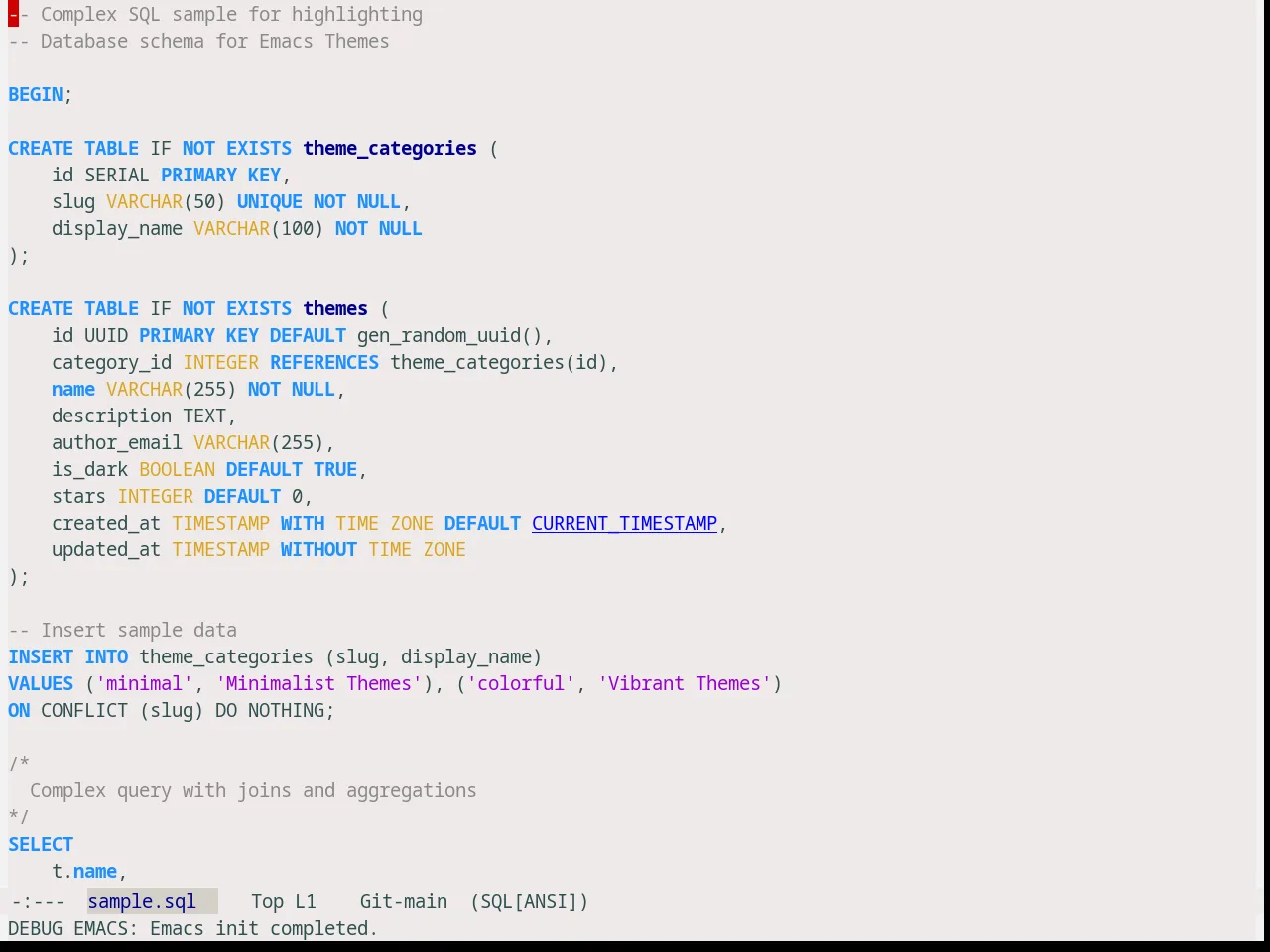Click the 'Vibrant Themes' string literal
The height and width of the screenshot is (952, 1270).
point(685,683)
